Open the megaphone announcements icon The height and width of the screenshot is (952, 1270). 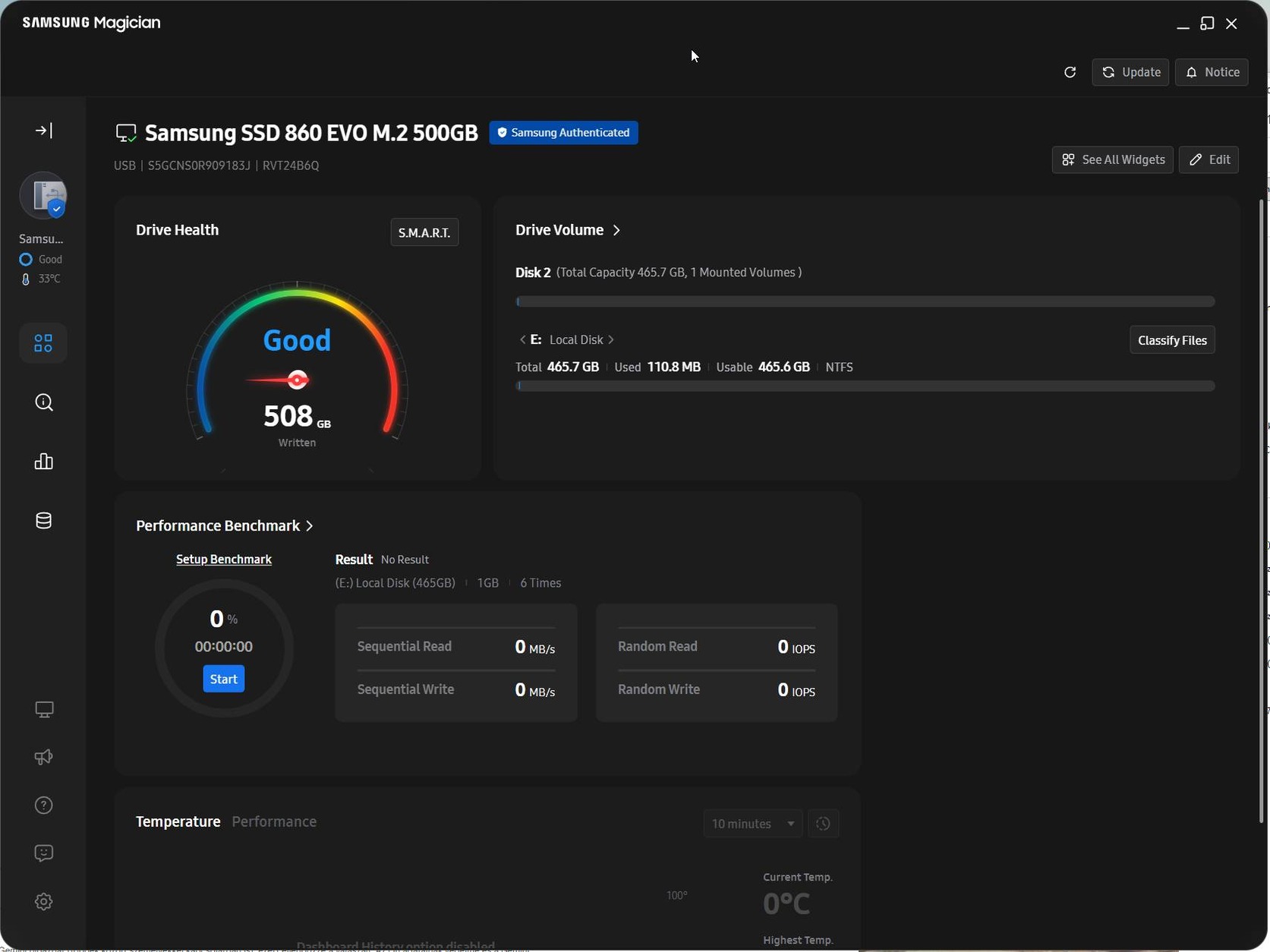click(x=44, y=758)
